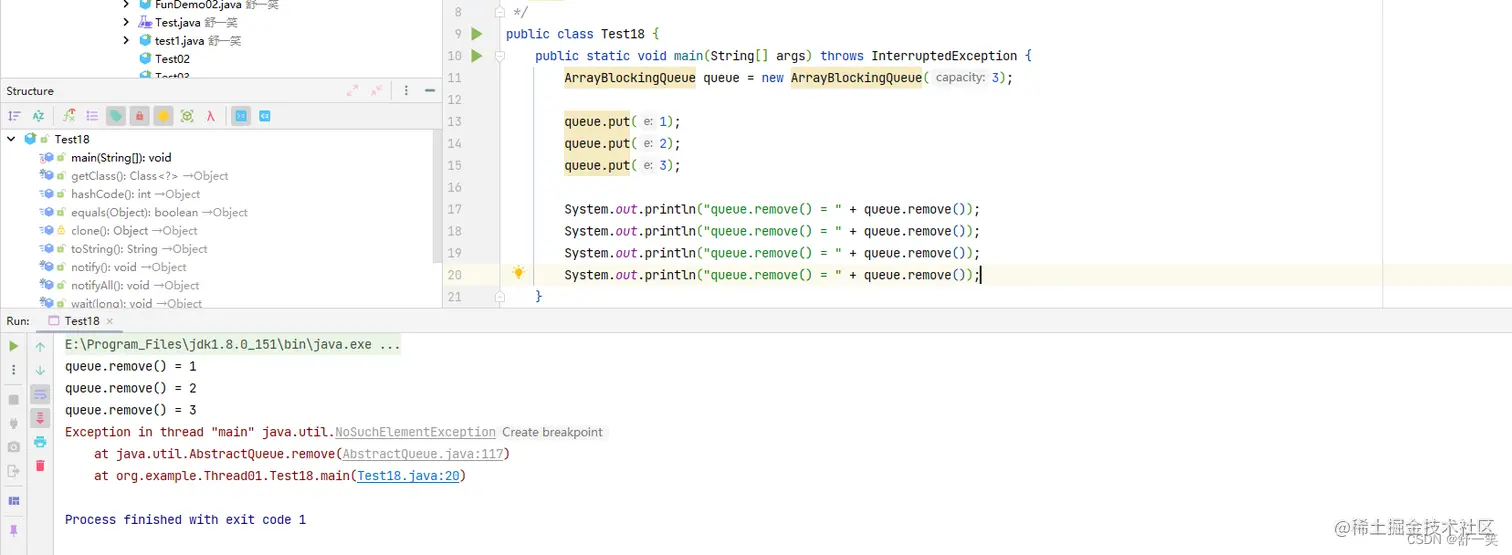
Task: Select clone() method in Structure
Action: pyautogui.click(x=134, y=230)
